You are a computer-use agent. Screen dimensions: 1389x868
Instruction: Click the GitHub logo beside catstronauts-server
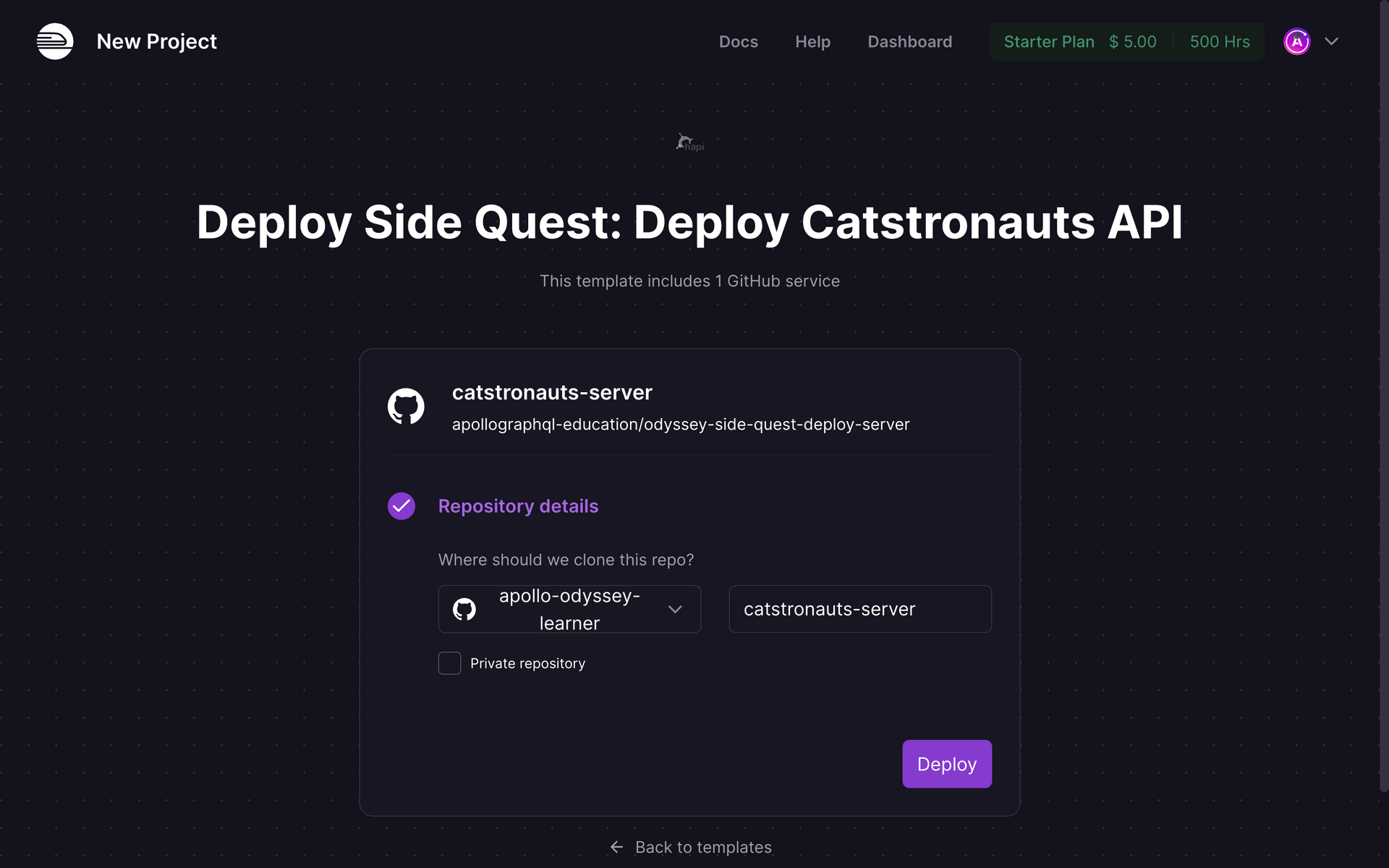[406, 407]
